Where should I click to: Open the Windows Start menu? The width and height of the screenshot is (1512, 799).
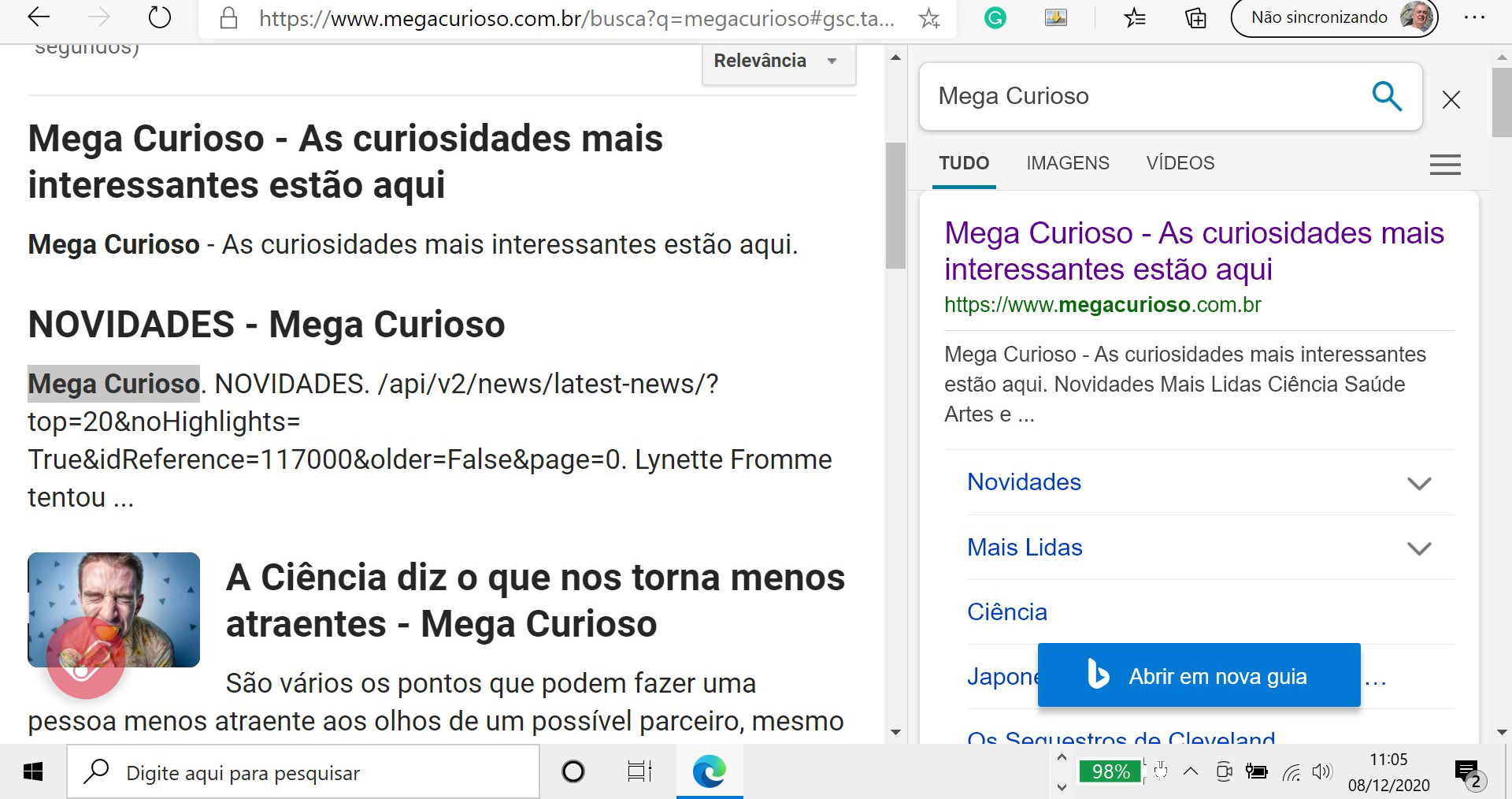click(33, 772)
